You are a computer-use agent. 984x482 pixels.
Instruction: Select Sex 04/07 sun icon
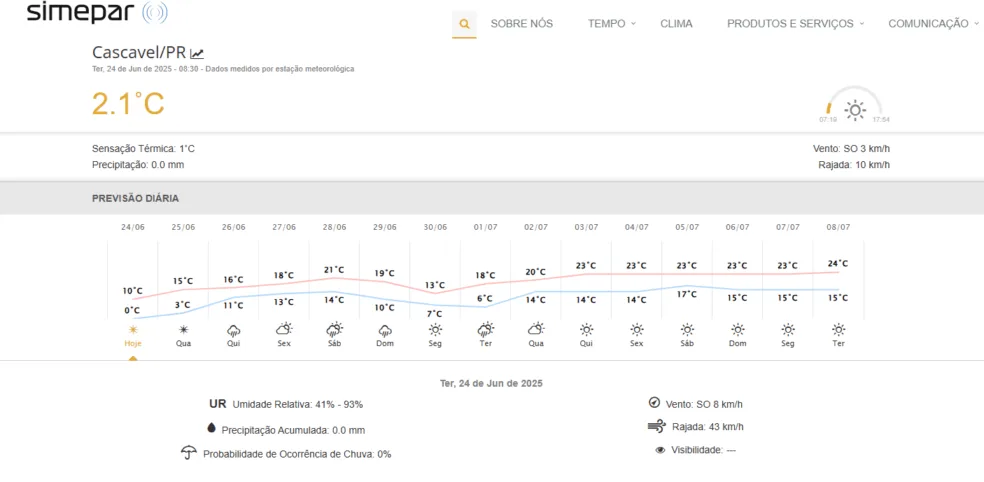coord(637,329)
